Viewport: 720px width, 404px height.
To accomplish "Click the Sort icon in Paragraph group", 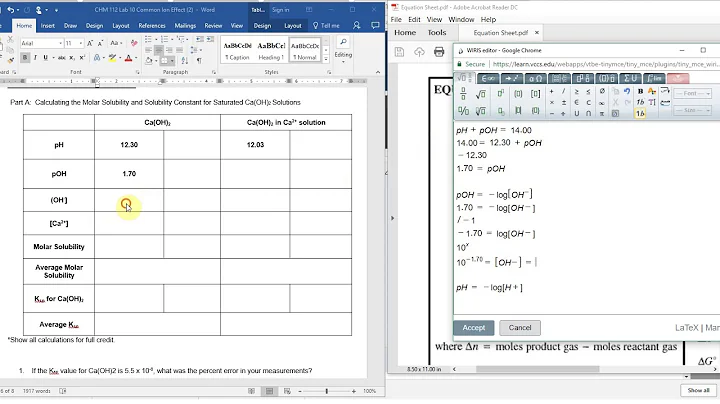I will pyautogui.click(x=185, y=60).
